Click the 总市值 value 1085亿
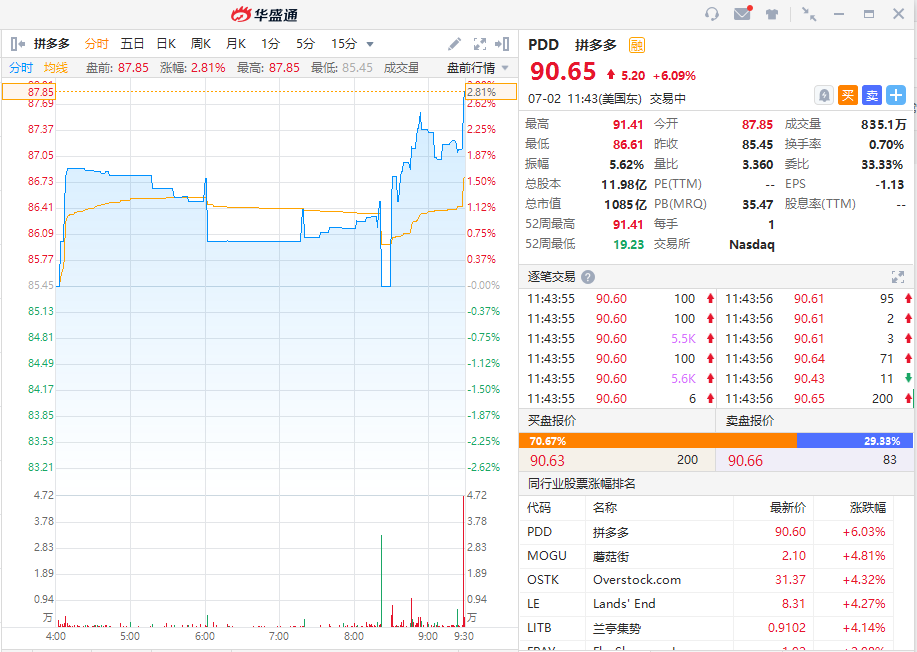 tap(625, 205)
